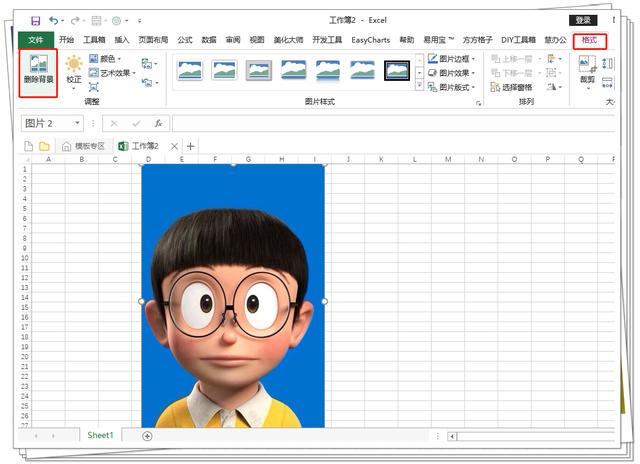
Task: Click 上移一层 (Bring Forward)
Action: (x=512, y=59)
